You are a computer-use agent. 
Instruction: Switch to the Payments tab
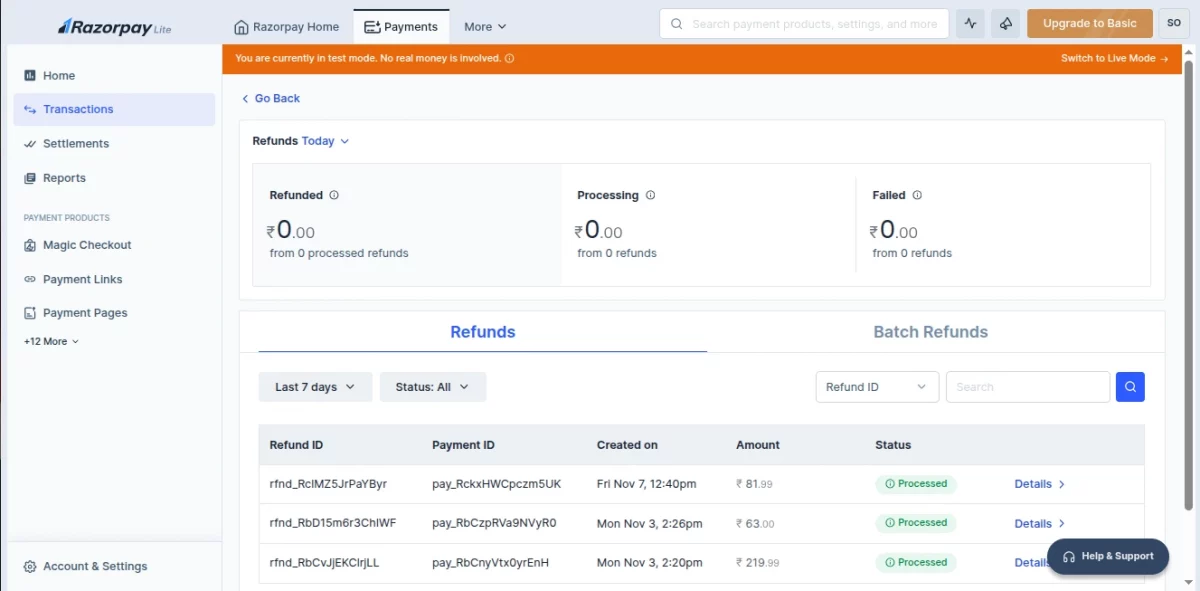point(401,26)
